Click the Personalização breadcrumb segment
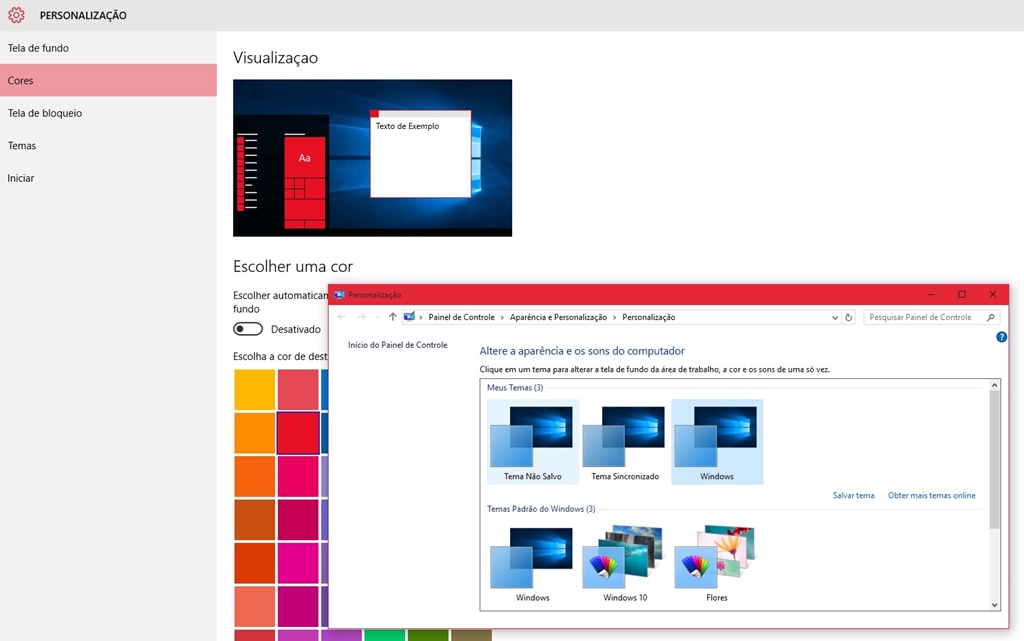The height and width of the screenshot is (641, 1024). point(648,317)
